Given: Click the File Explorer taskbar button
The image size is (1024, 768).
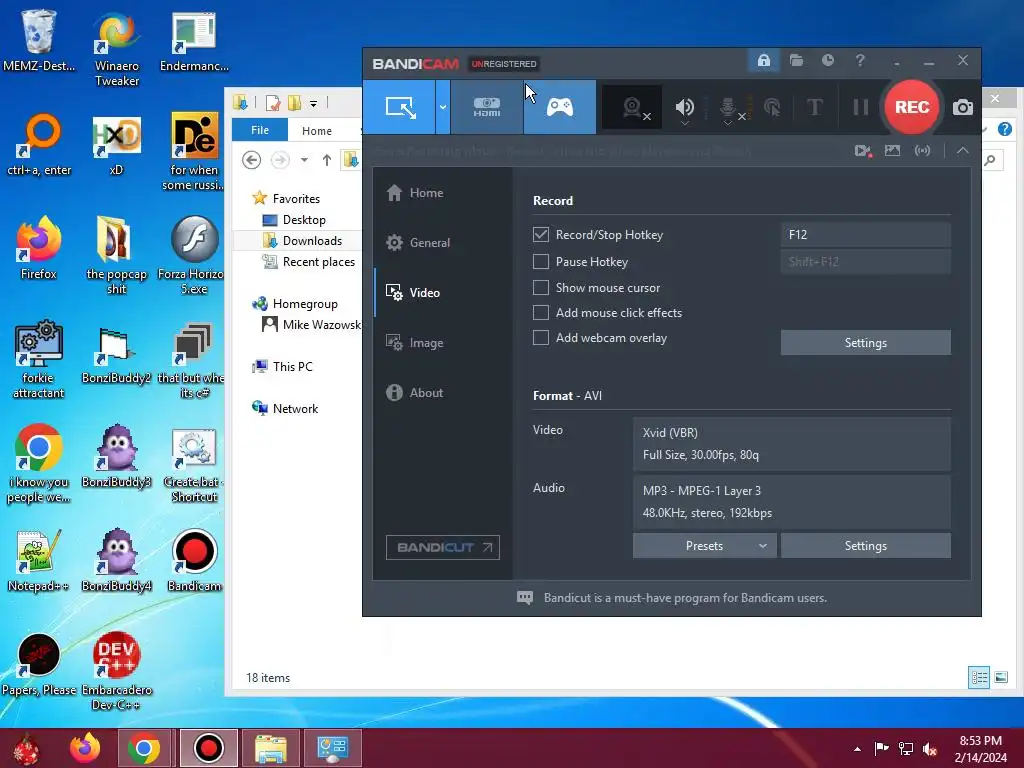Looking at the screenshot, I should pyautogui.click(x=270, y=748).
